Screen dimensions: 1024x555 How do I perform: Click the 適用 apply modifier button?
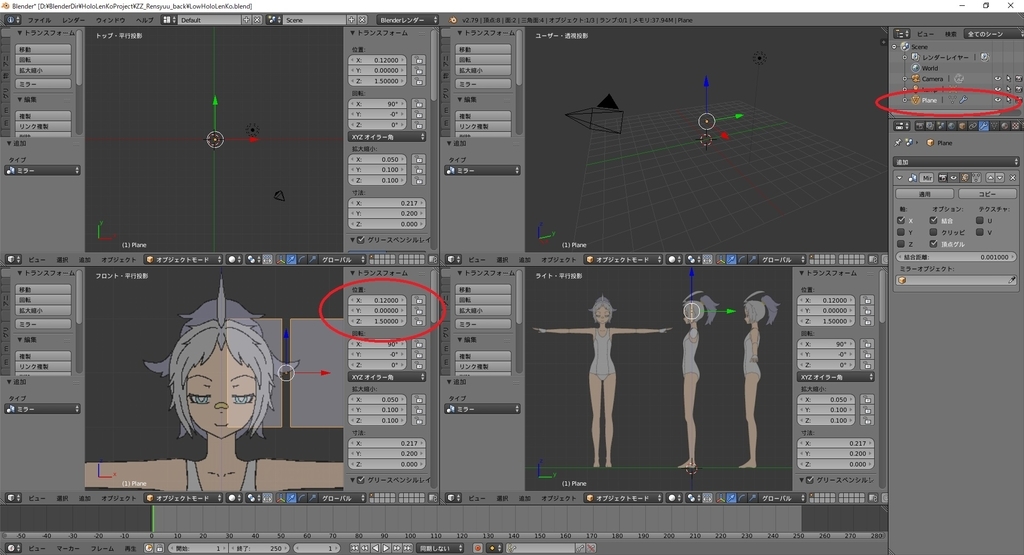[x=925, y=194]
